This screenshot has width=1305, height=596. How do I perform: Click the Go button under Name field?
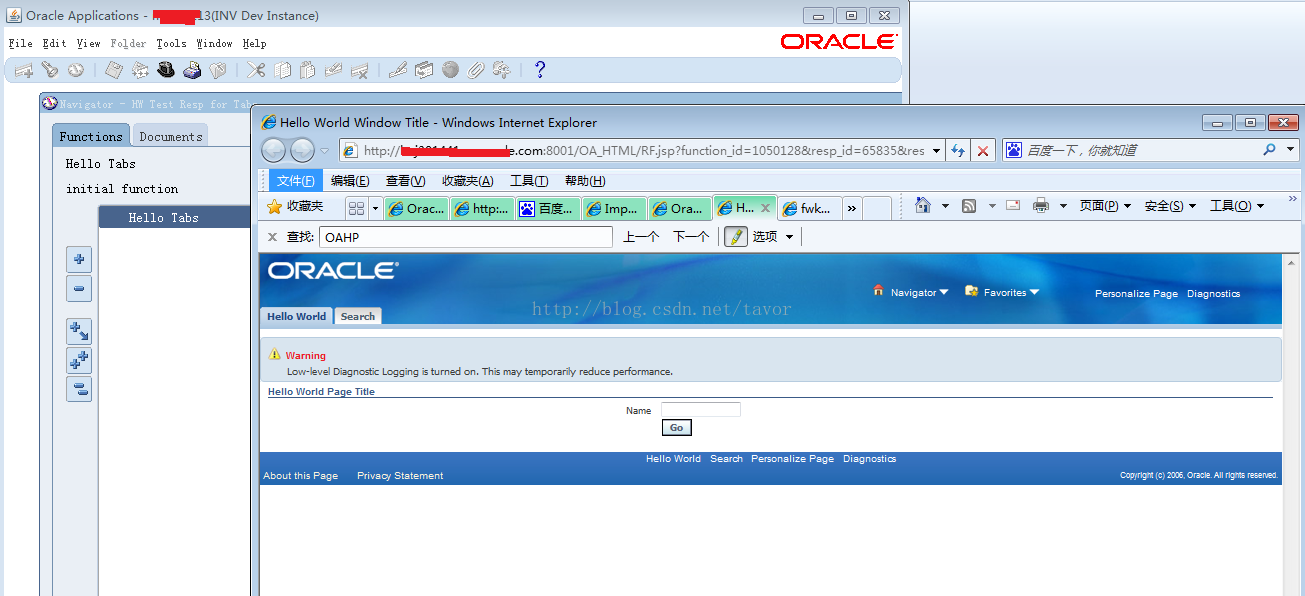pos(676,427)
